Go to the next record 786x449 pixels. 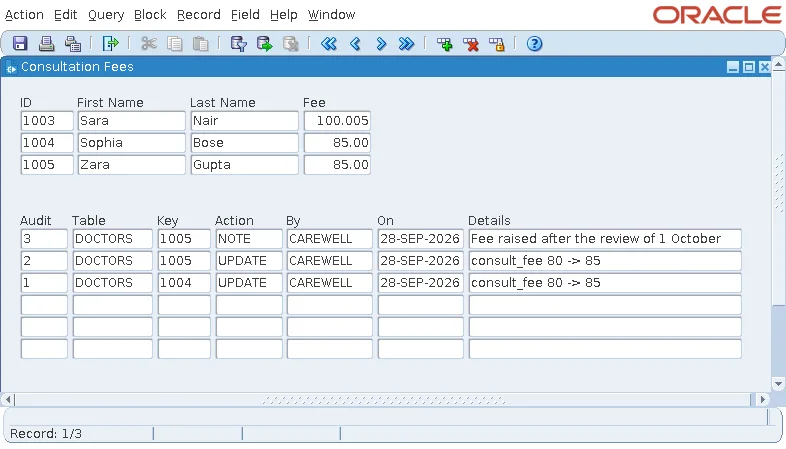tap(381, 44)
